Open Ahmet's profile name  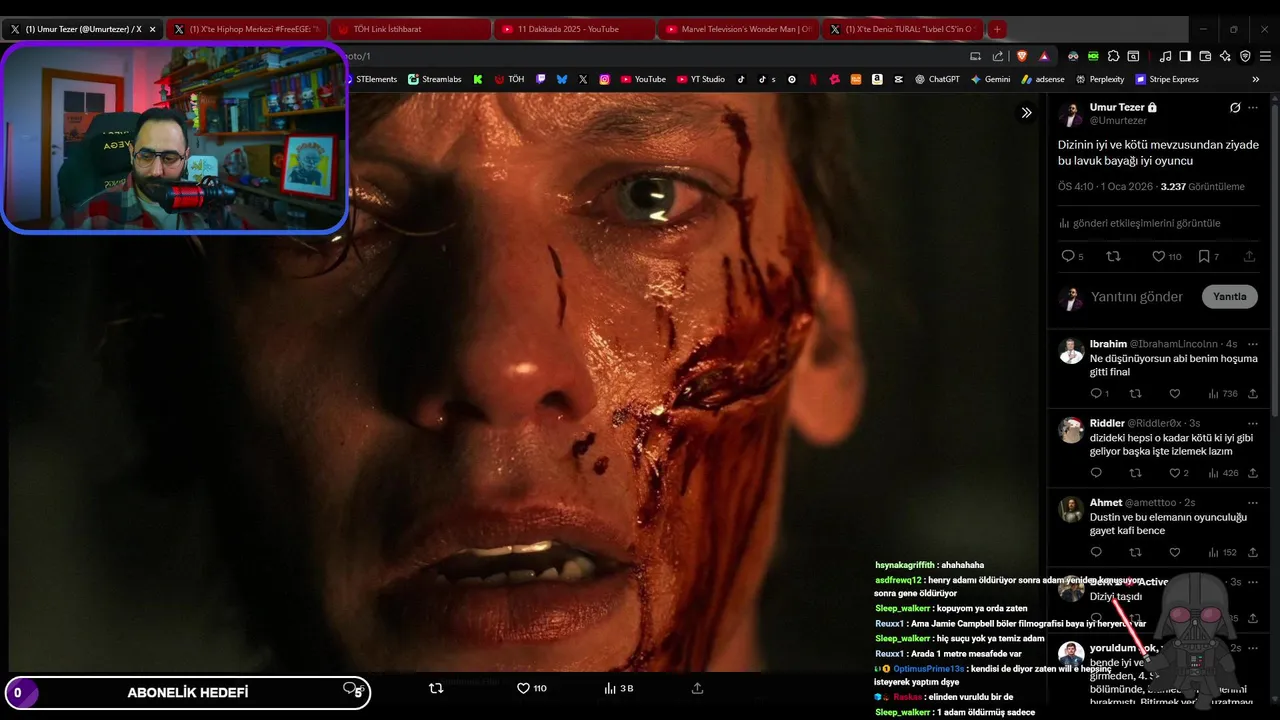[1106, 502]
